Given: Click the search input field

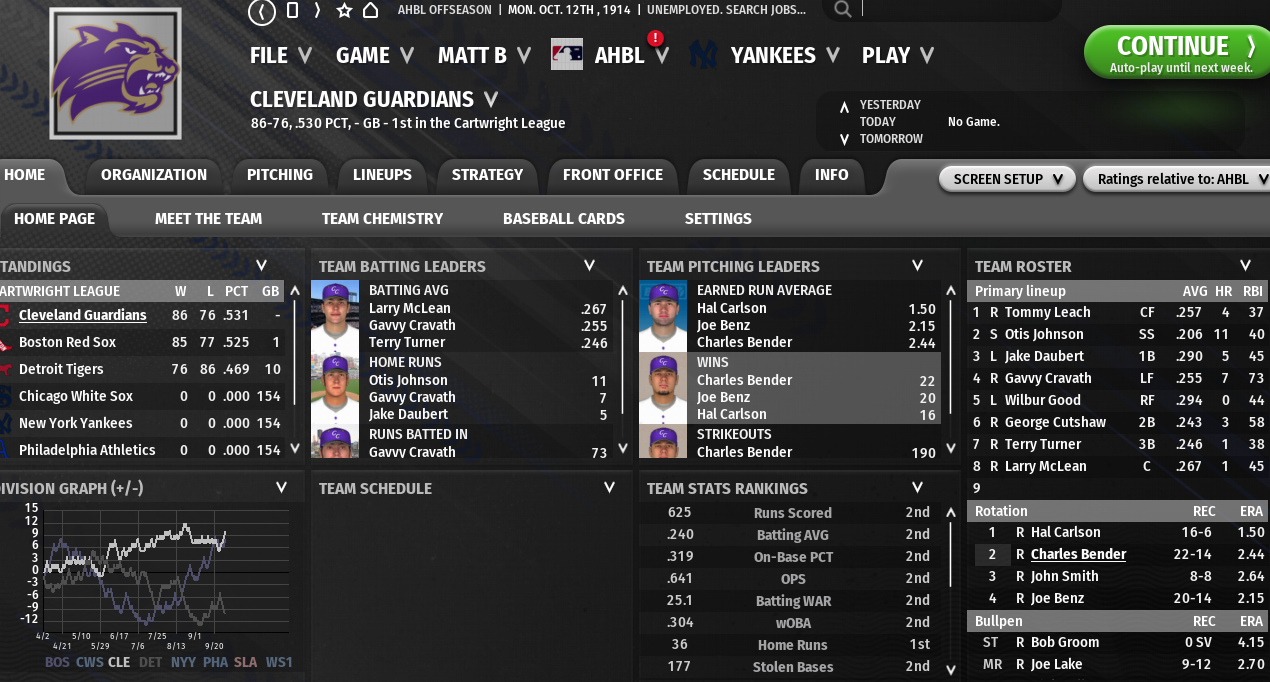Looking at the screenshot, I should tap(960, 10).
